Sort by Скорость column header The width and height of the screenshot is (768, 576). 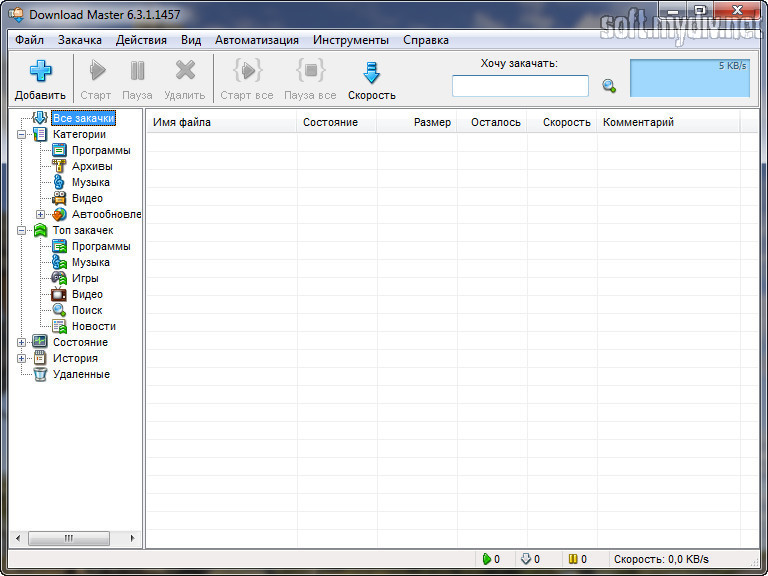[x=562, y=122]
